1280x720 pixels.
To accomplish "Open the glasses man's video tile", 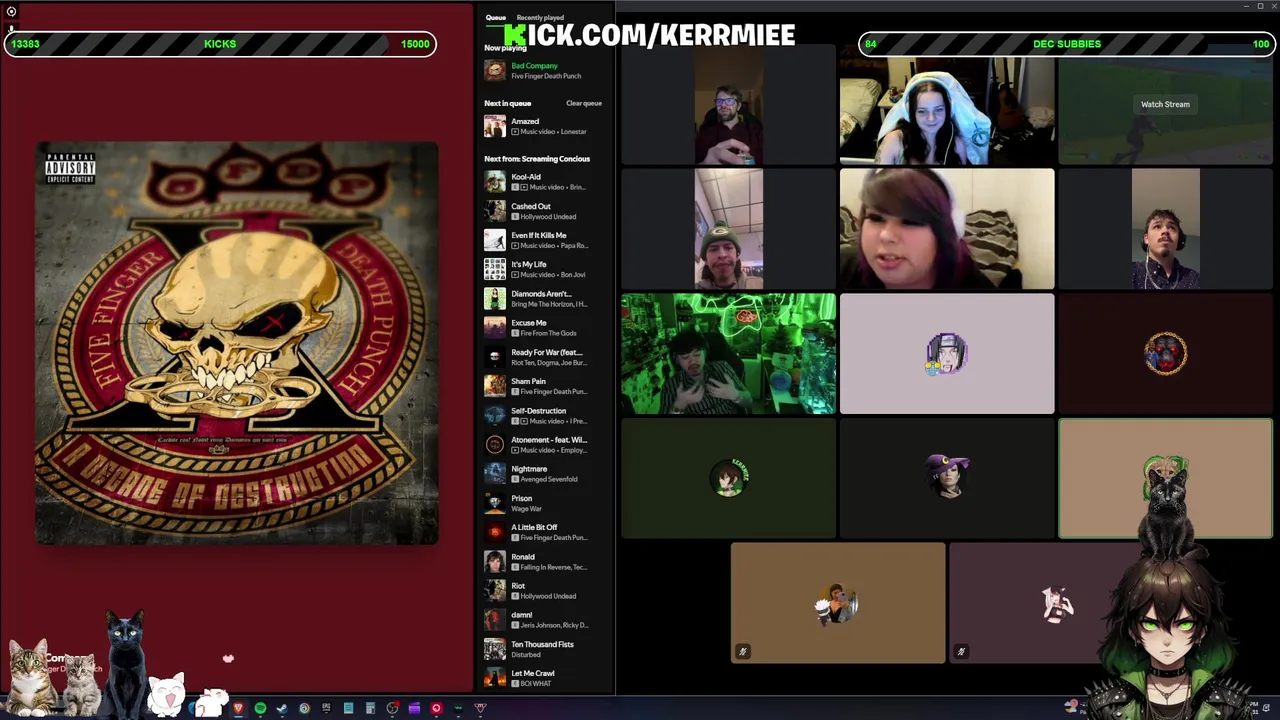I will (728, 106).
